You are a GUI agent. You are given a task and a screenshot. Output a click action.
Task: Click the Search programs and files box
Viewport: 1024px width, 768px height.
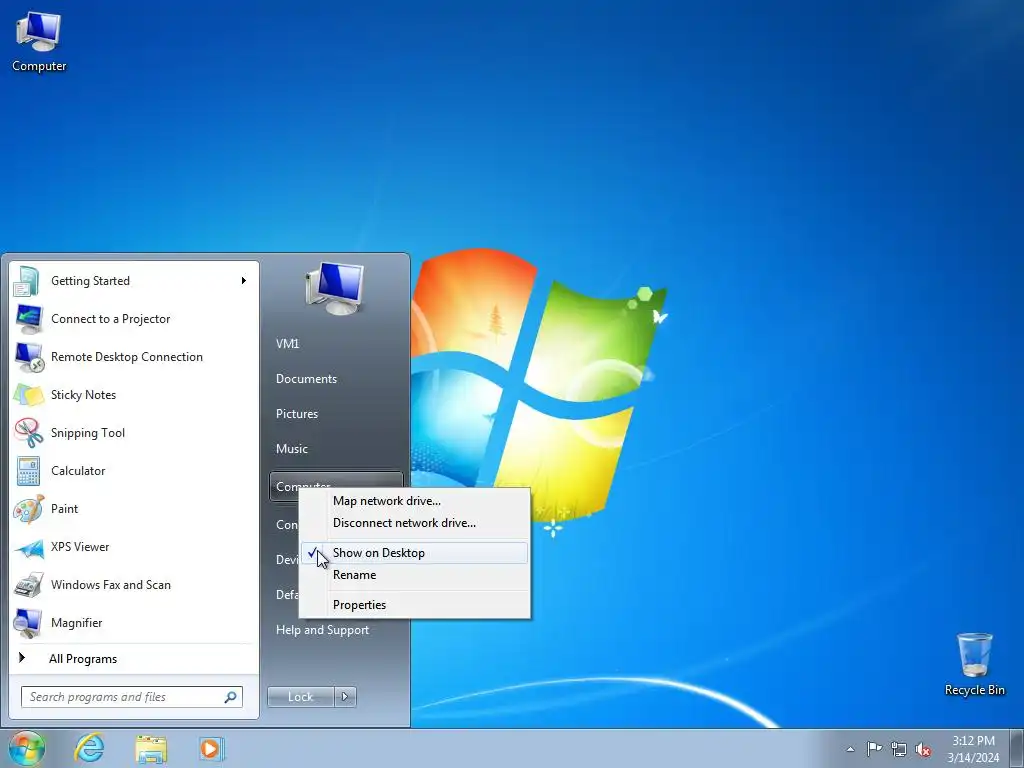tap(131, 697)
